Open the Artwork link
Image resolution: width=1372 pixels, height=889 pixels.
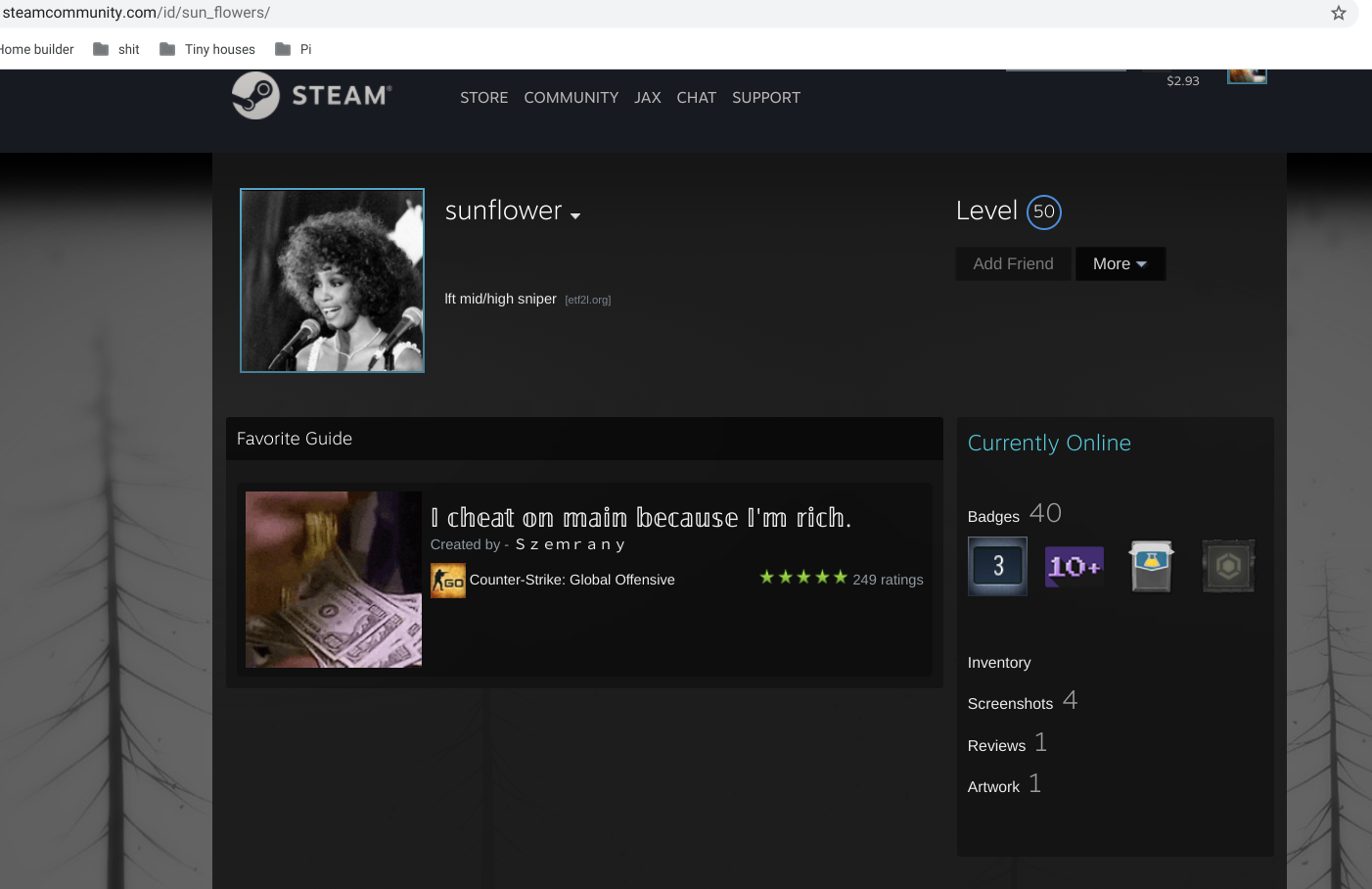993,787
